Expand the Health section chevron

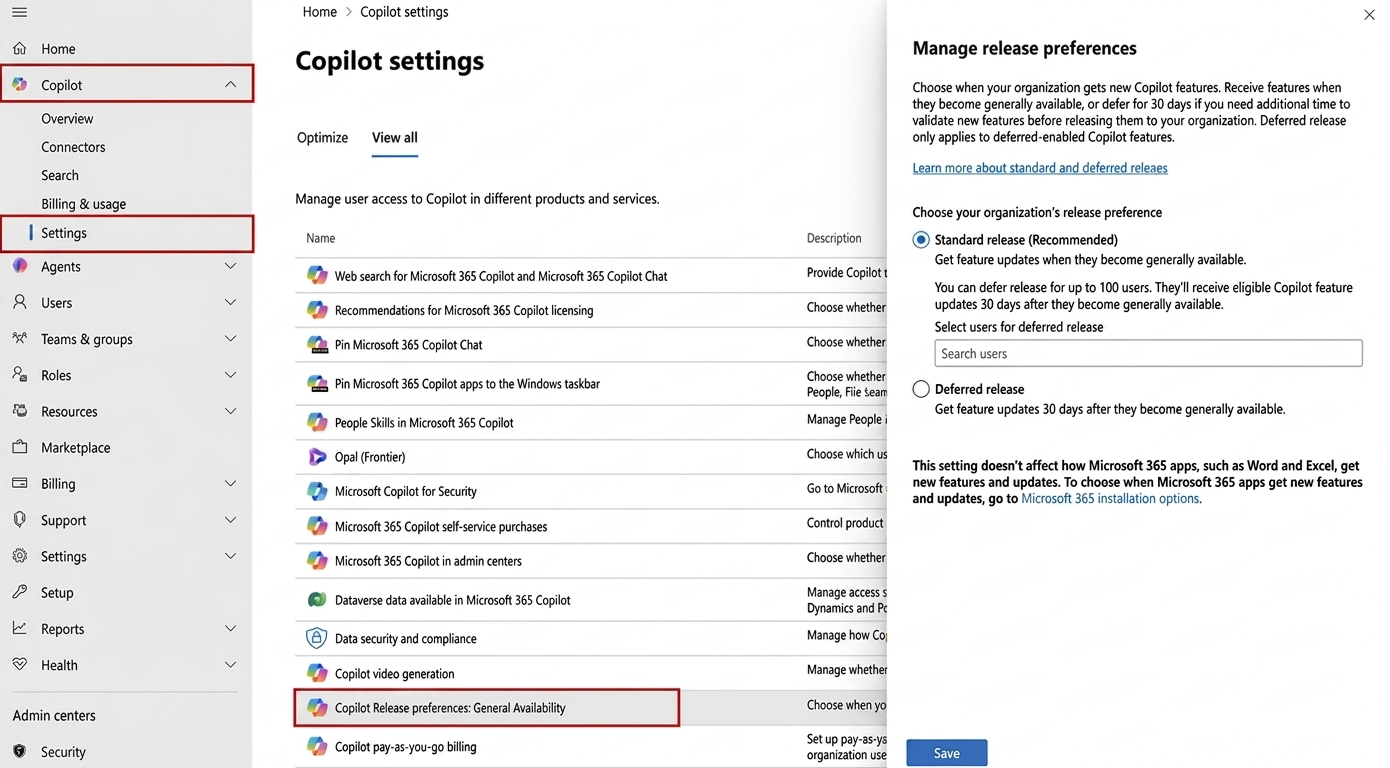coord(231,665)
